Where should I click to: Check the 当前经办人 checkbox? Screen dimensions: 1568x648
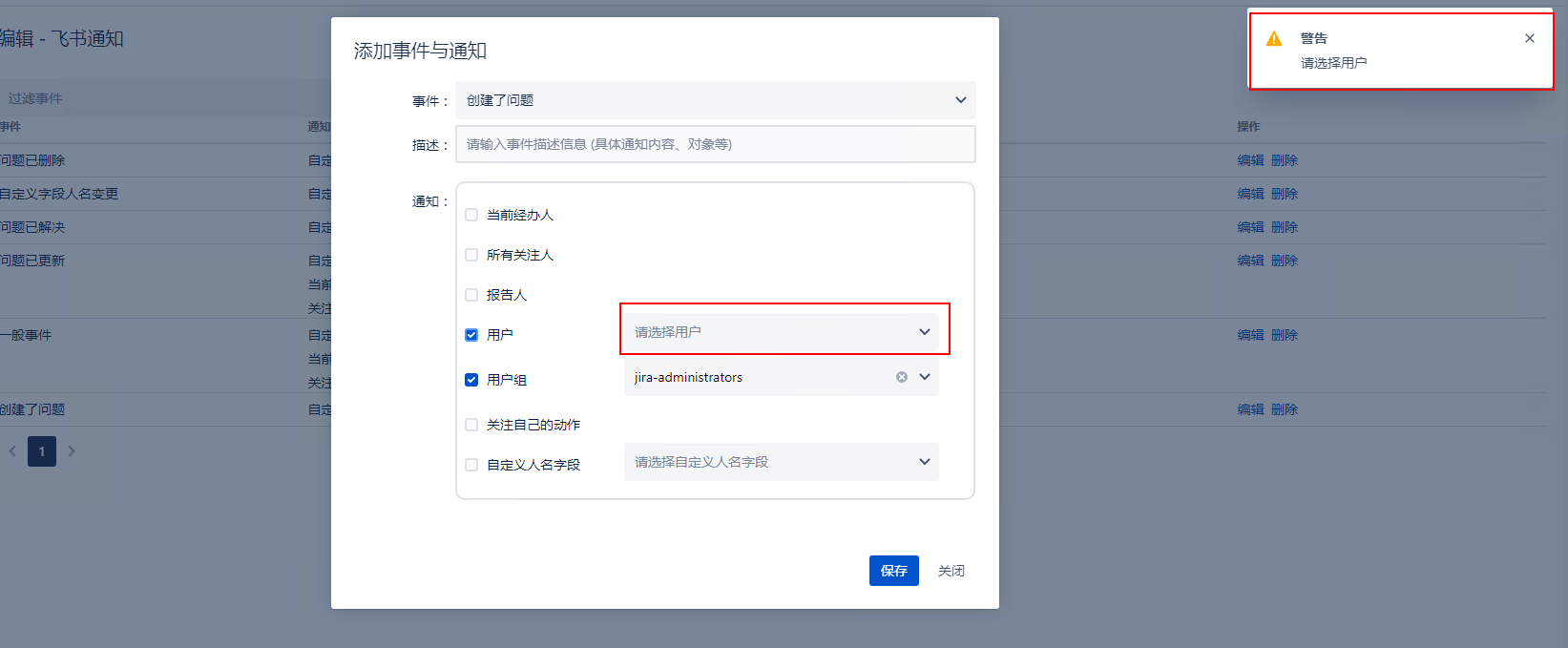point(471,215)
